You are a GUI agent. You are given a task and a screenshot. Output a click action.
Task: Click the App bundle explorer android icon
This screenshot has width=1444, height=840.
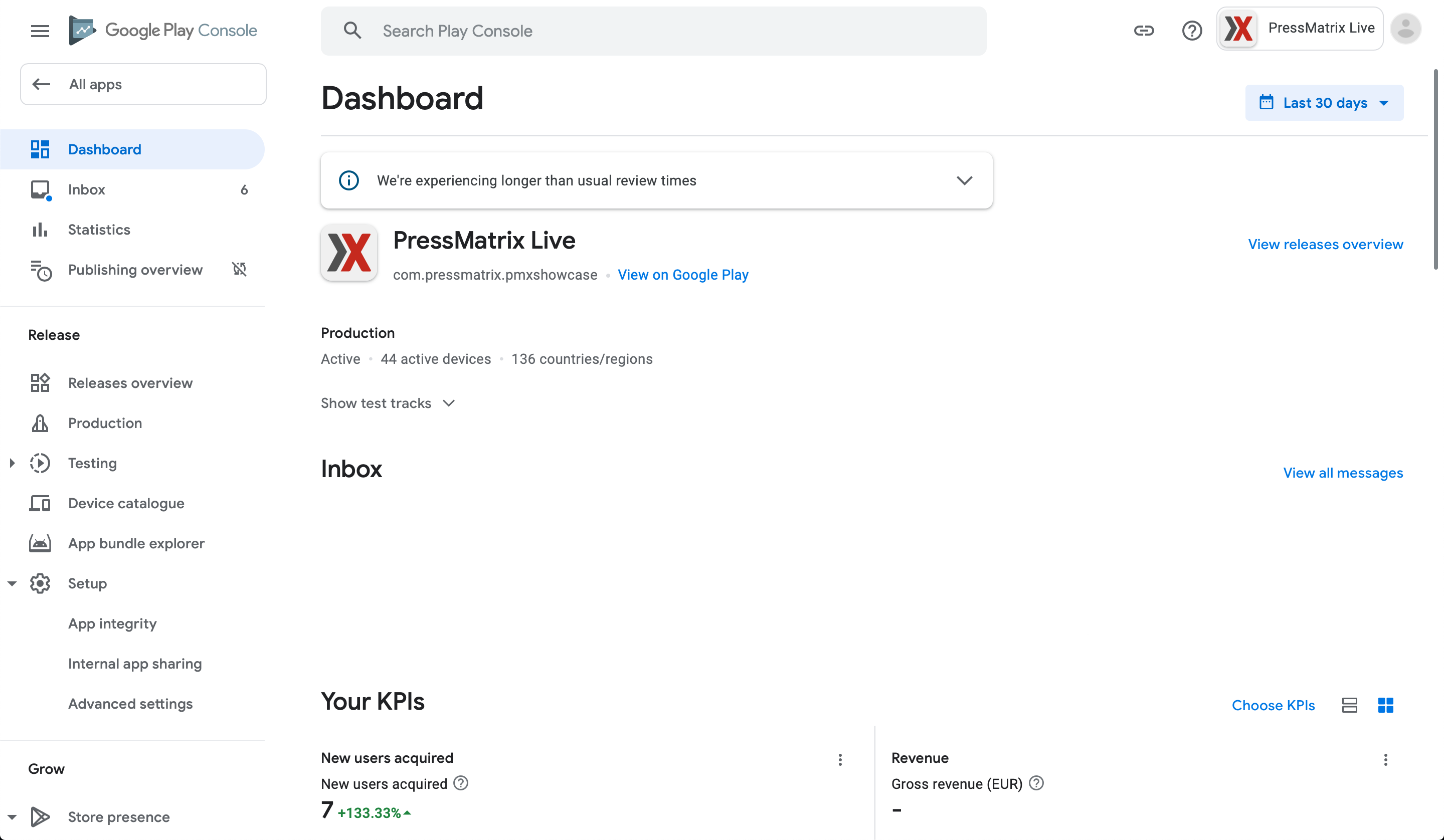pyautogui.click(x=40, y=543)
